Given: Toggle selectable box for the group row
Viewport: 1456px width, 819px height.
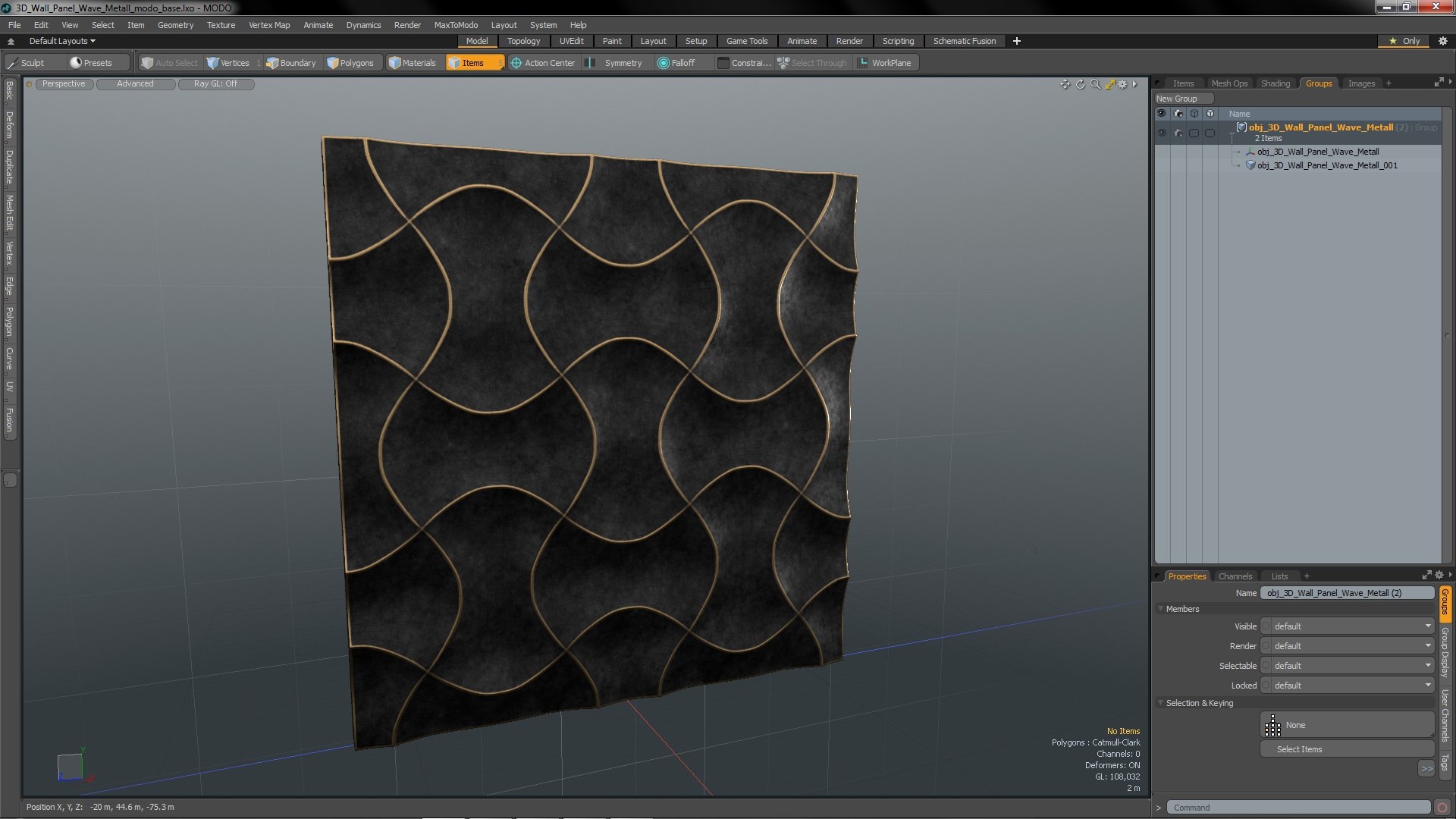Looking at the screenshot, I should click(1194, 133).
